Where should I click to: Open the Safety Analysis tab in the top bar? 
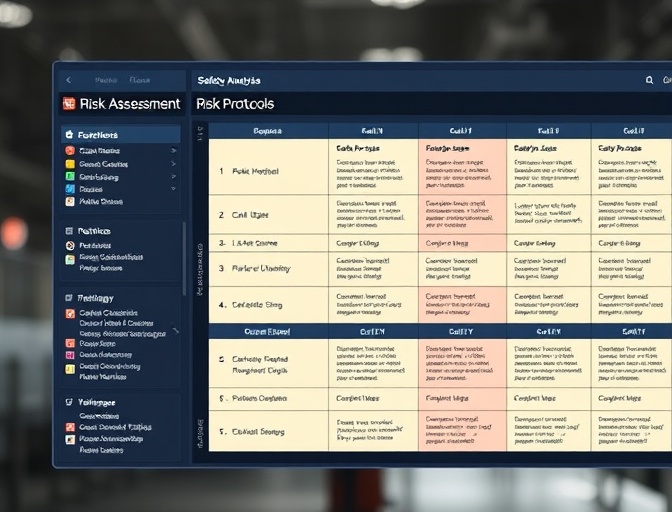229,81
